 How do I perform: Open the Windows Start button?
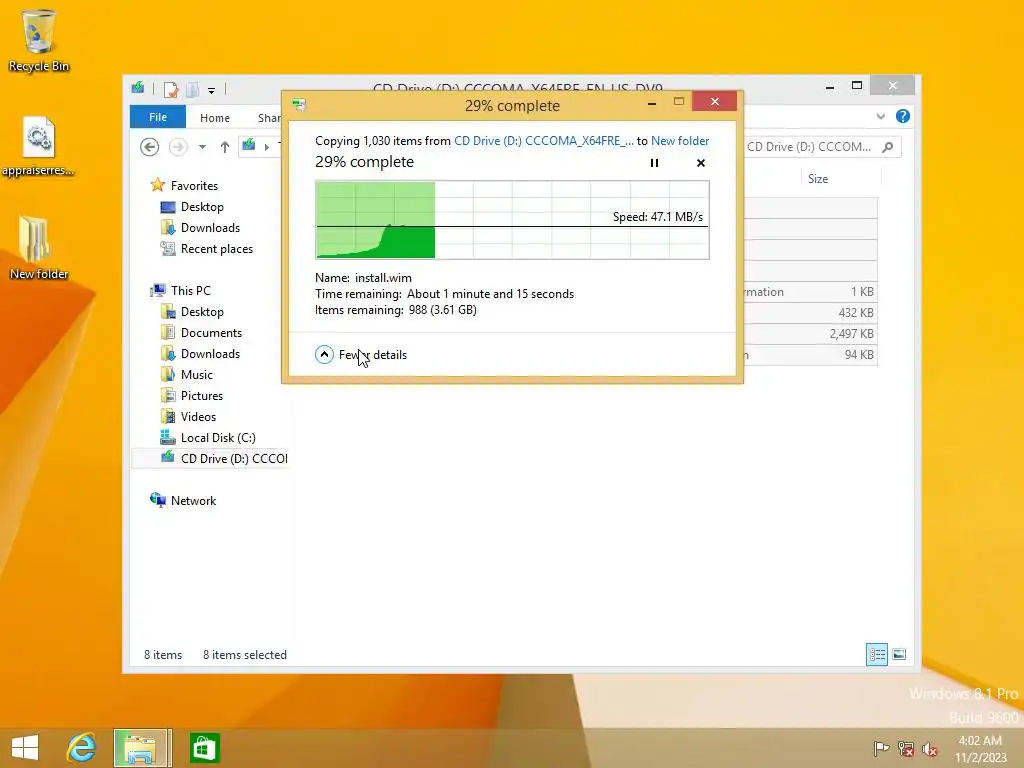point(25,748)
